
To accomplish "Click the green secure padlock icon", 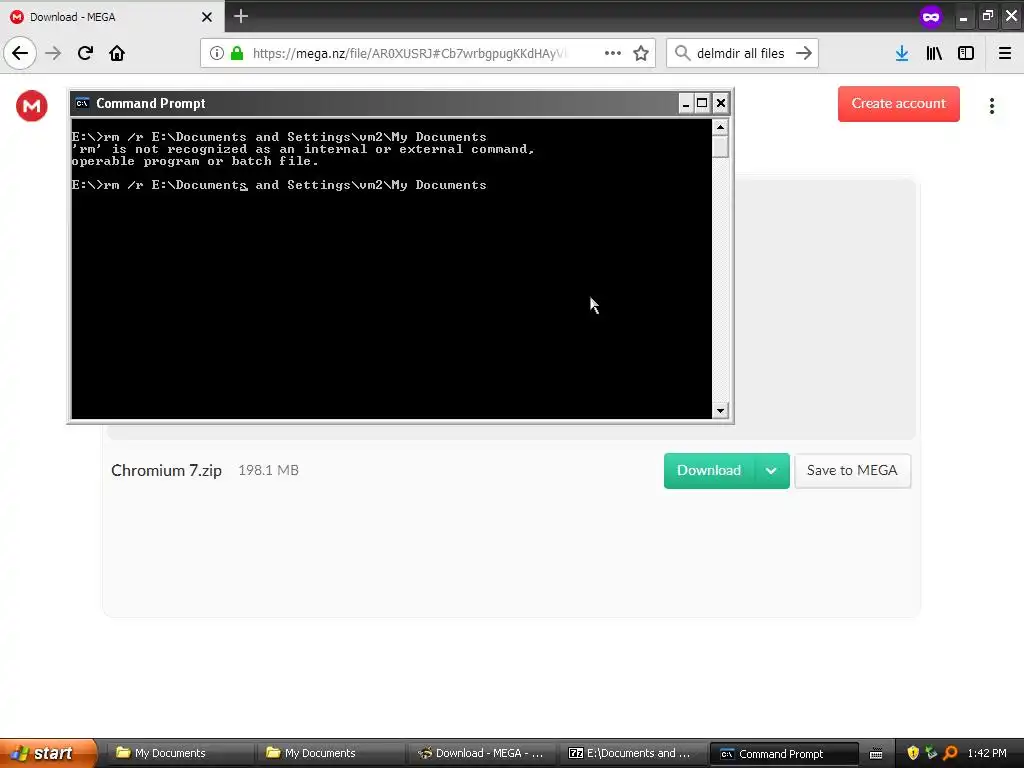I will [x=237, y=53].
